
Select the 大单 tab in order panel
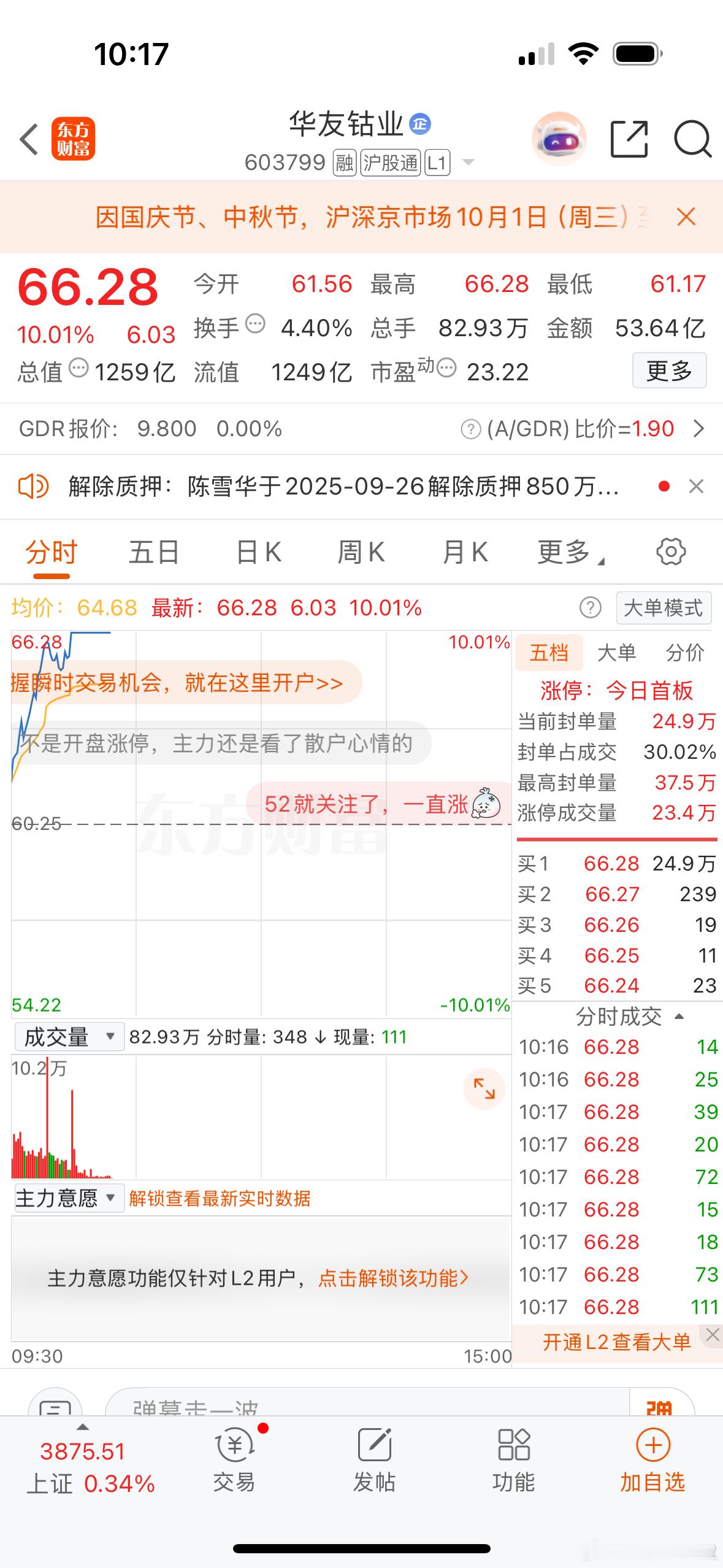click(x=616, y=653)
